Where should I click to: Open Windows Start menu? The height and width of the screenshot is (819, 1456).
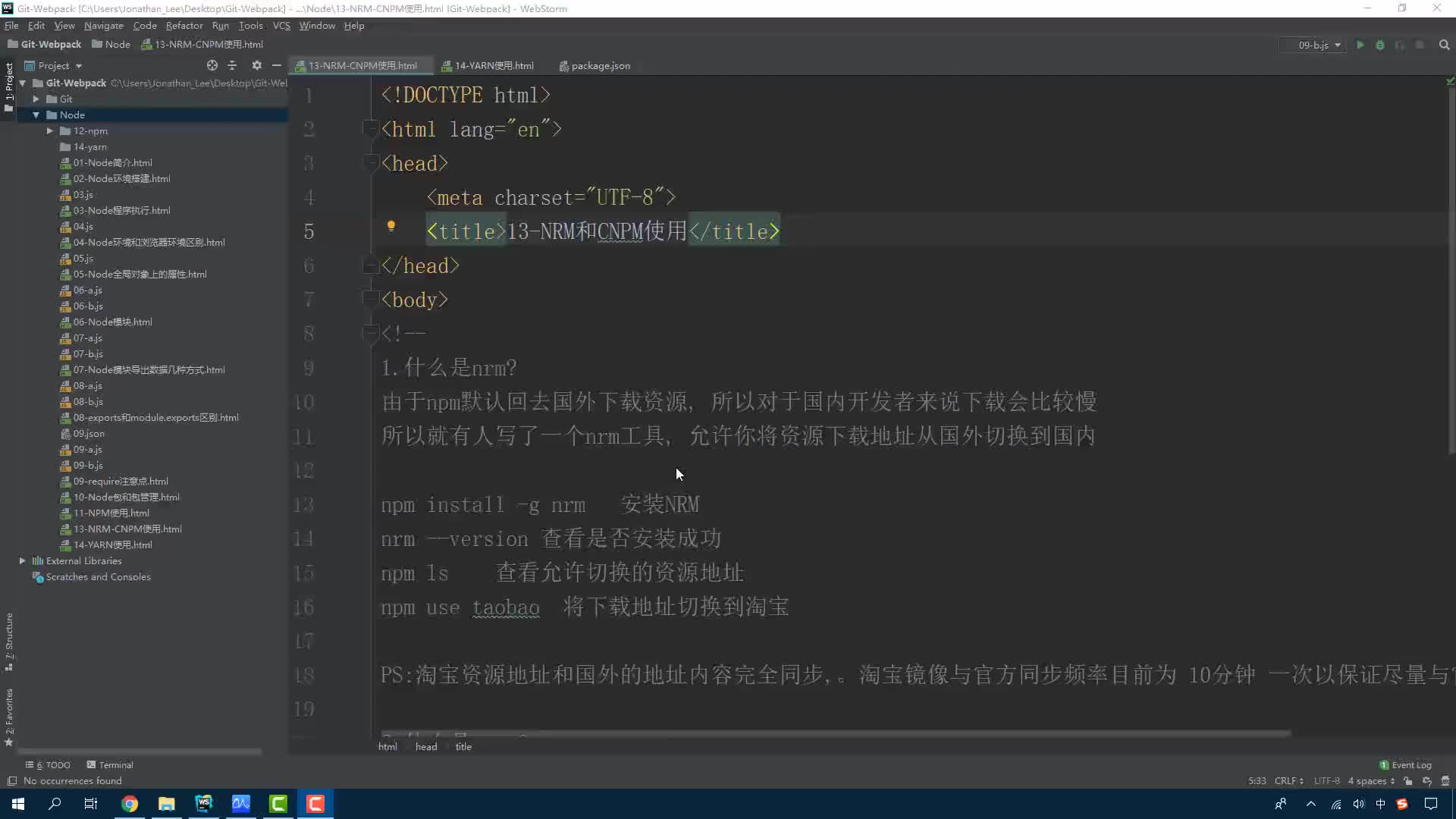18,804
